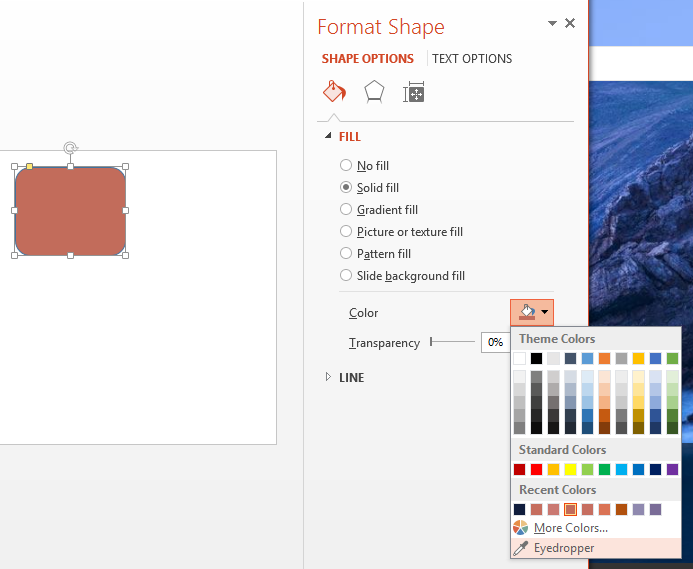The height and width of the screenshot is (569, 693).
Task: Pick green theme color in top row
Action: point(672,358)
